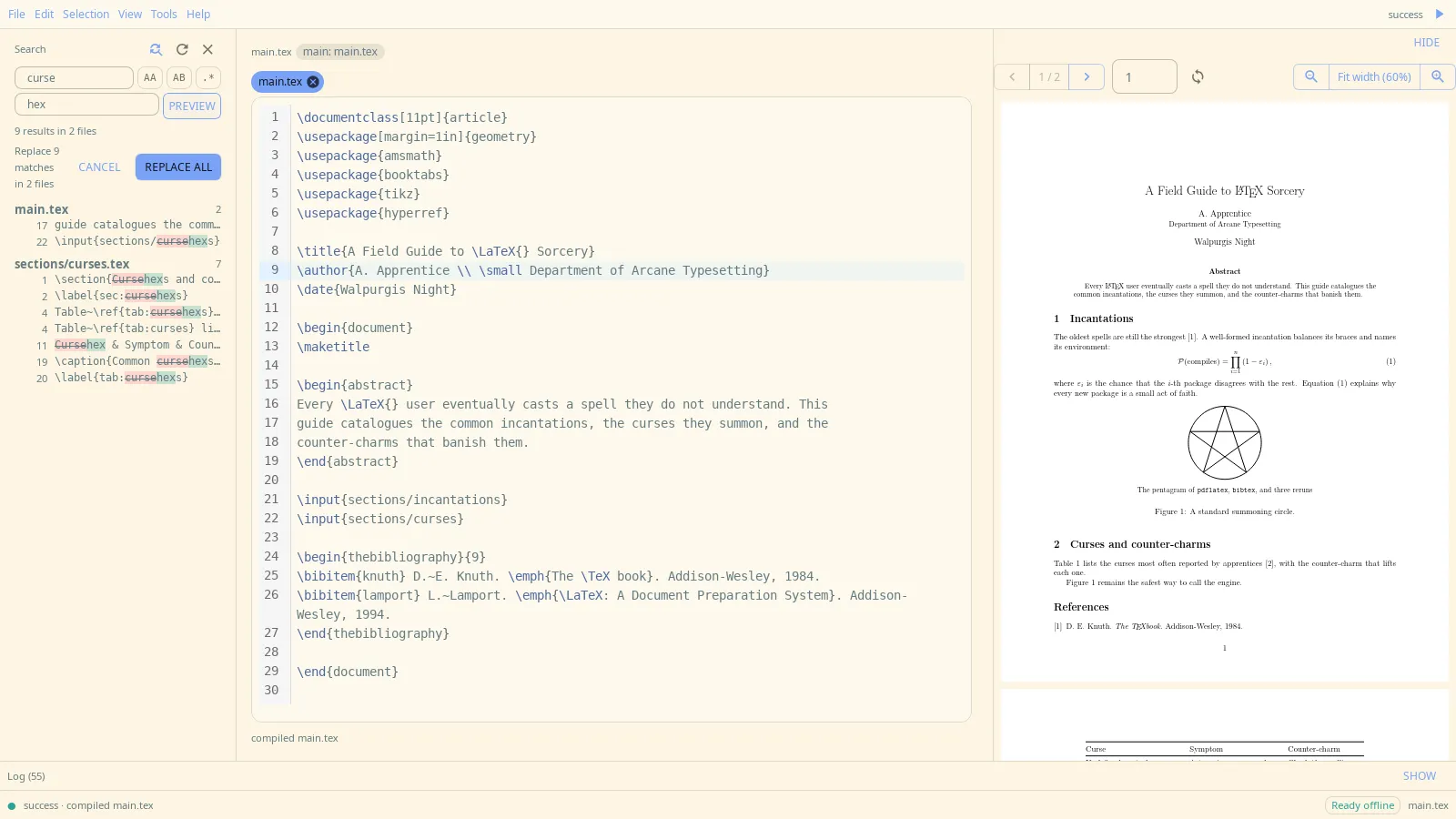This screenshot has width=1456, height=819.
Task: Toggle whole-word matching (AB)
Action: click(x=179, y=78)
